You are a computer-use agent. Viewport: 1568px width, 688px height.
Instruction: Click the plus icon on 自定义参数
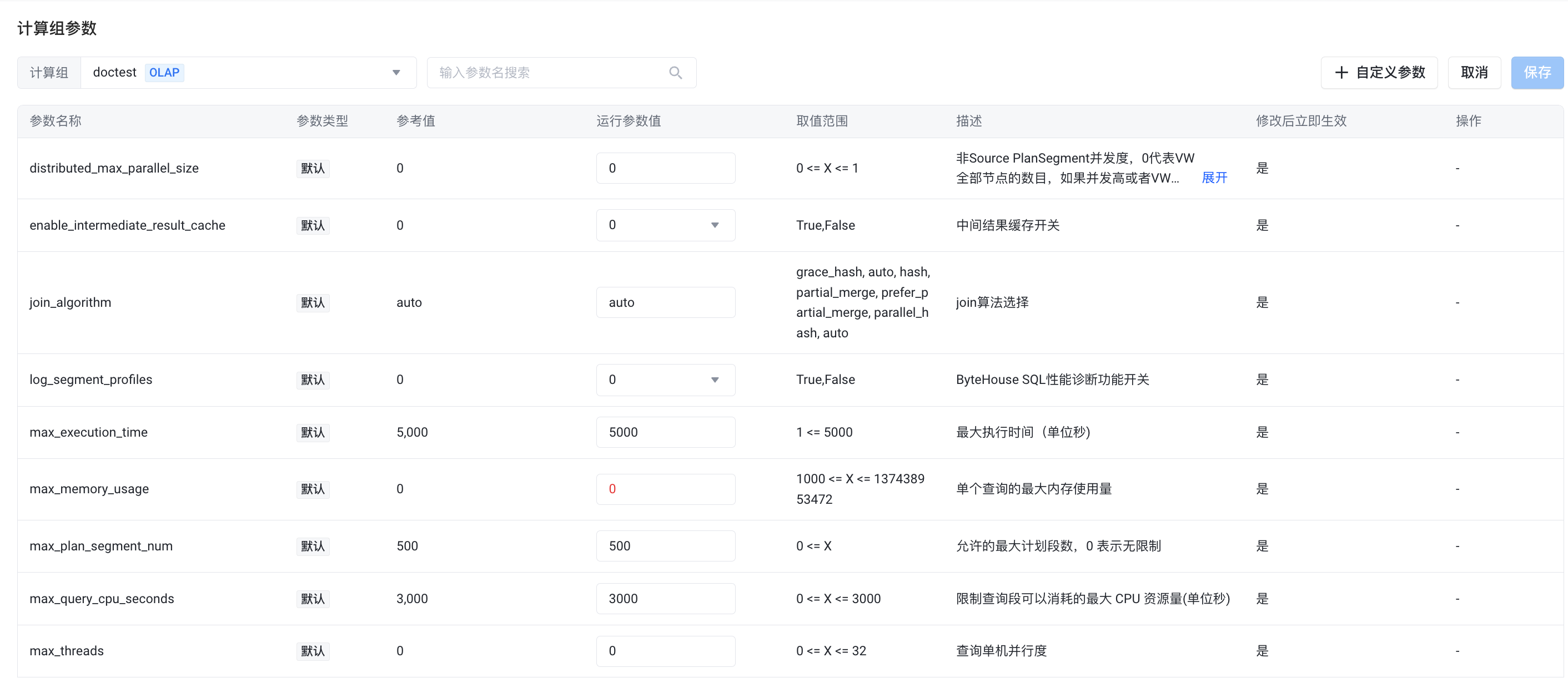[1341, 72]
